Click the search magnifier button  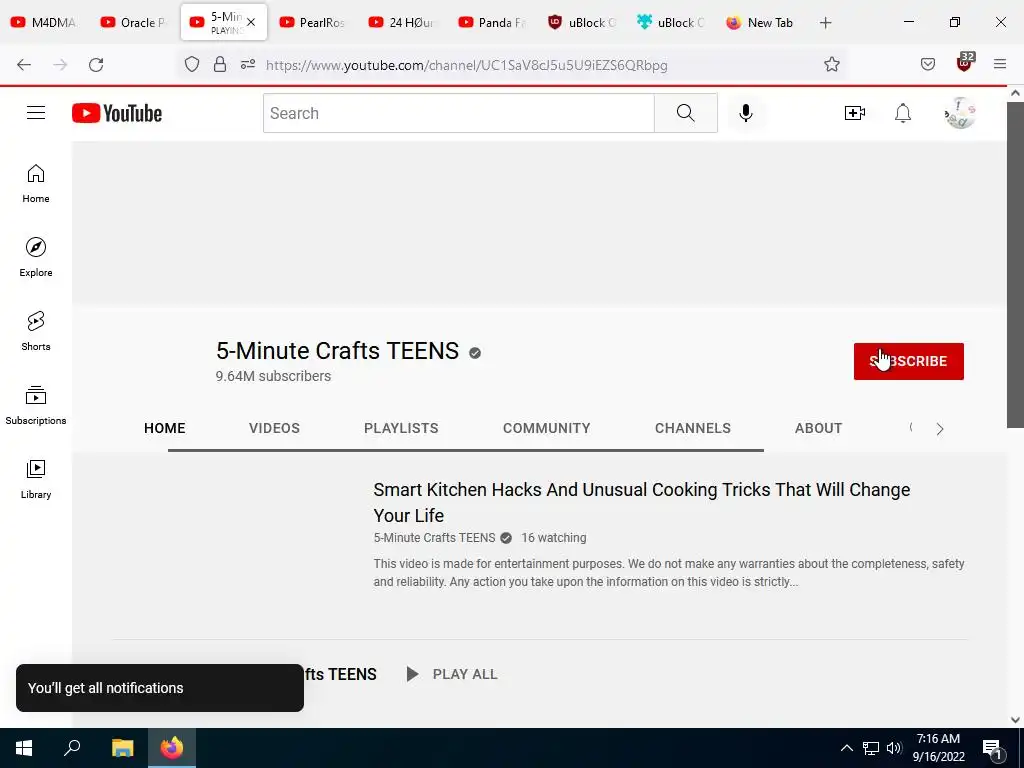686,113
